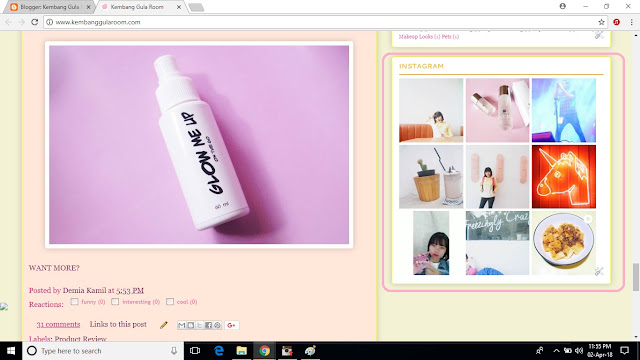
Task: Open Instagram food bowl video
Action: tap(564, 243)
